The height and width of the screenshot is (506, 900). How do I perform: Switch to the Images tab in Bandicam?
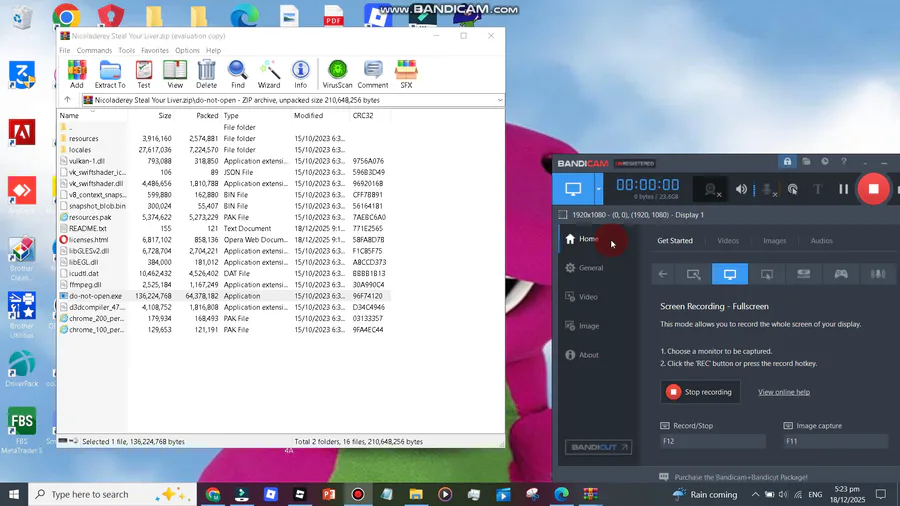click(x=774, y=241)
